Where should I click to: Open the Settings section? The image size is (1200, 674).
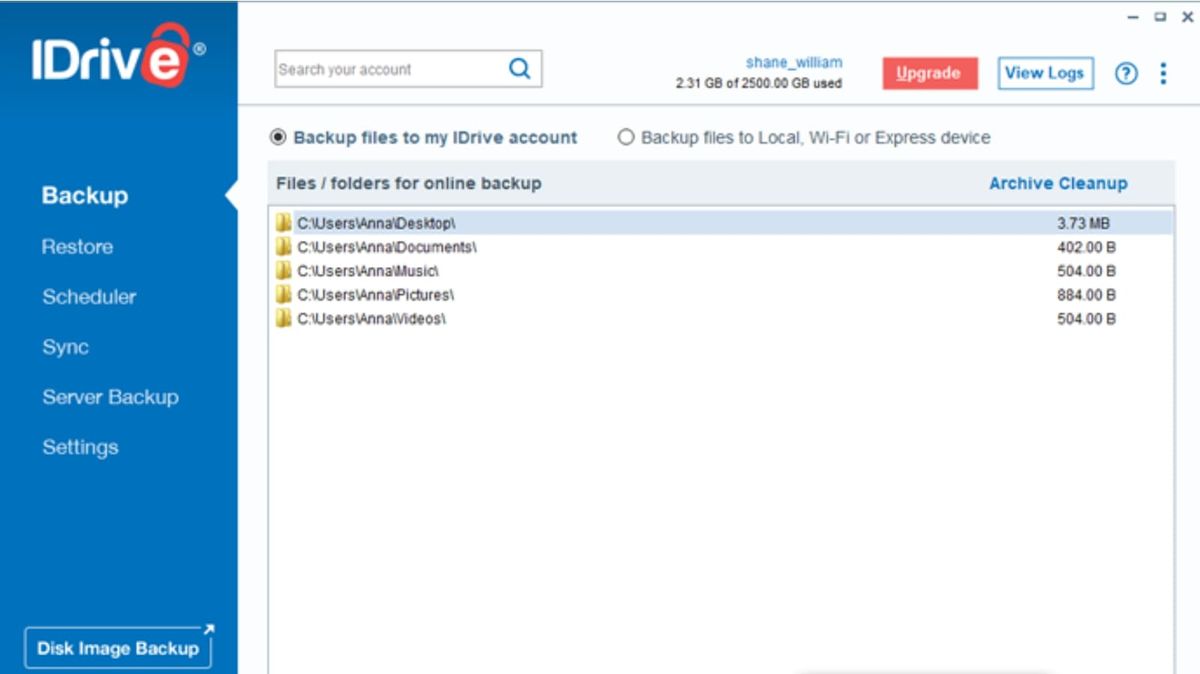pos(80,447)
